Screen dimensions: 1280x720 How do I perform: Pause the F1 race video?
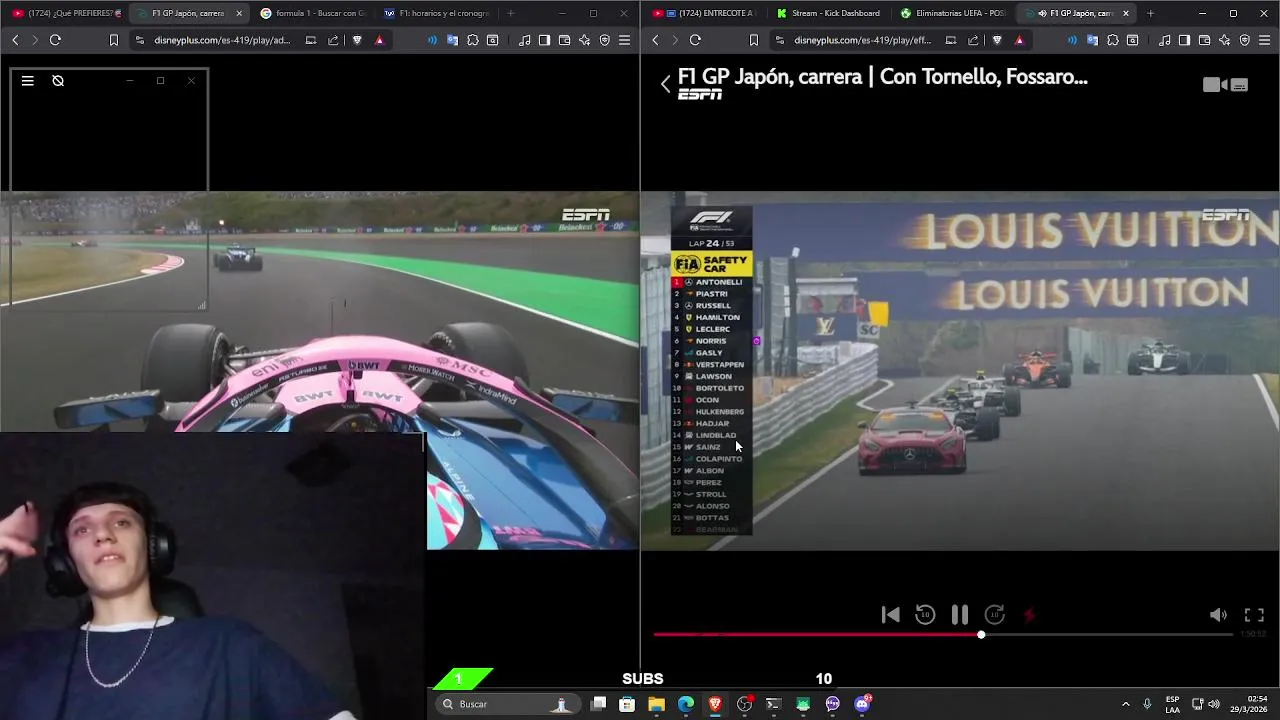(959, 615)
